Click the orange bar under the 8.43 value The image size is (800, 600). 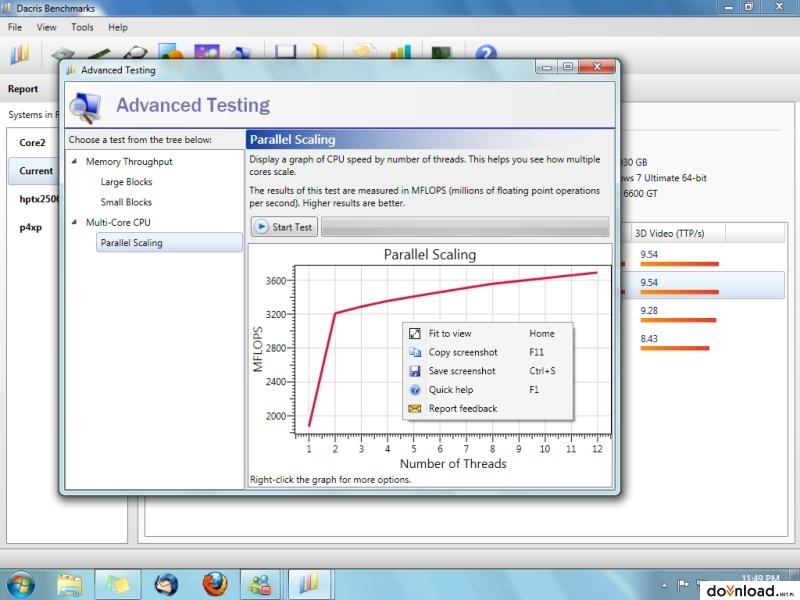tap(674, 348)
